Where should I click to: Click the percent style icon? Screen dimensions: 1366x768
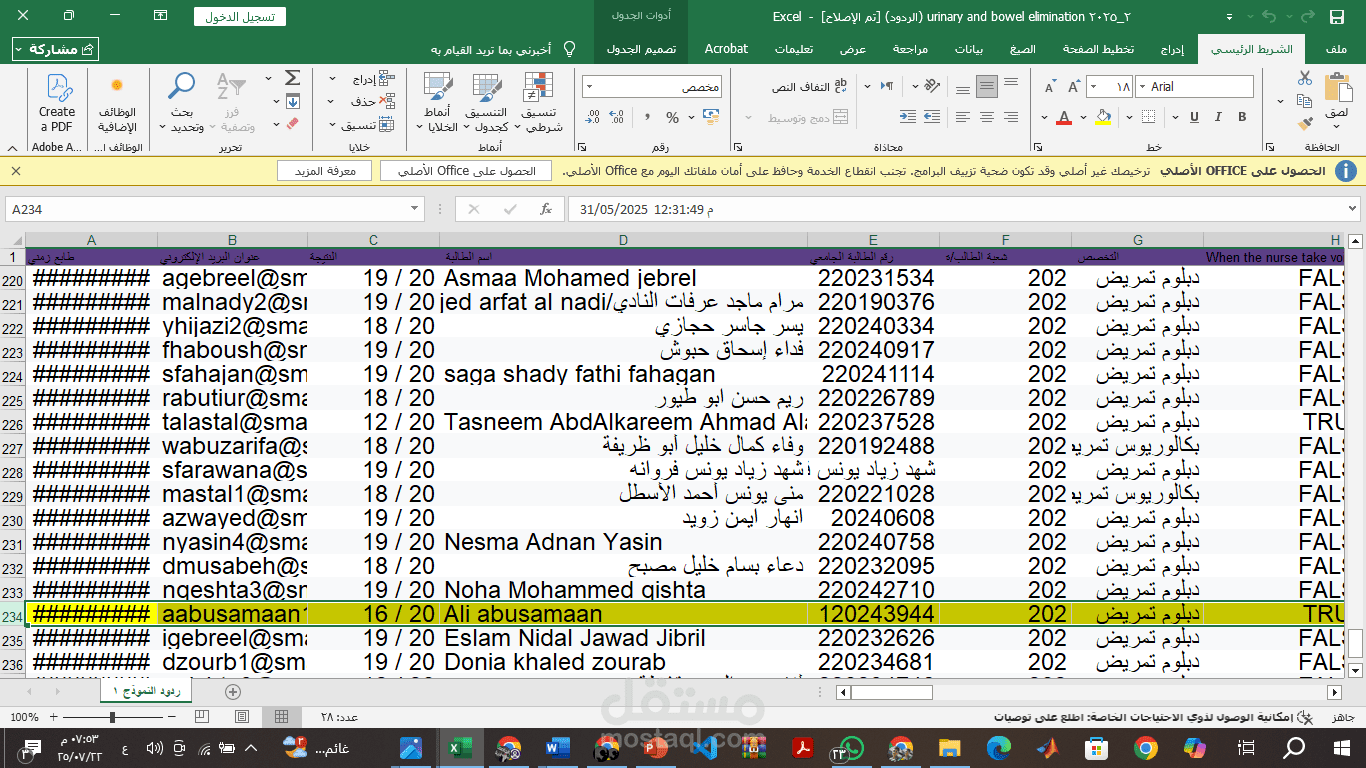(672, 118)
